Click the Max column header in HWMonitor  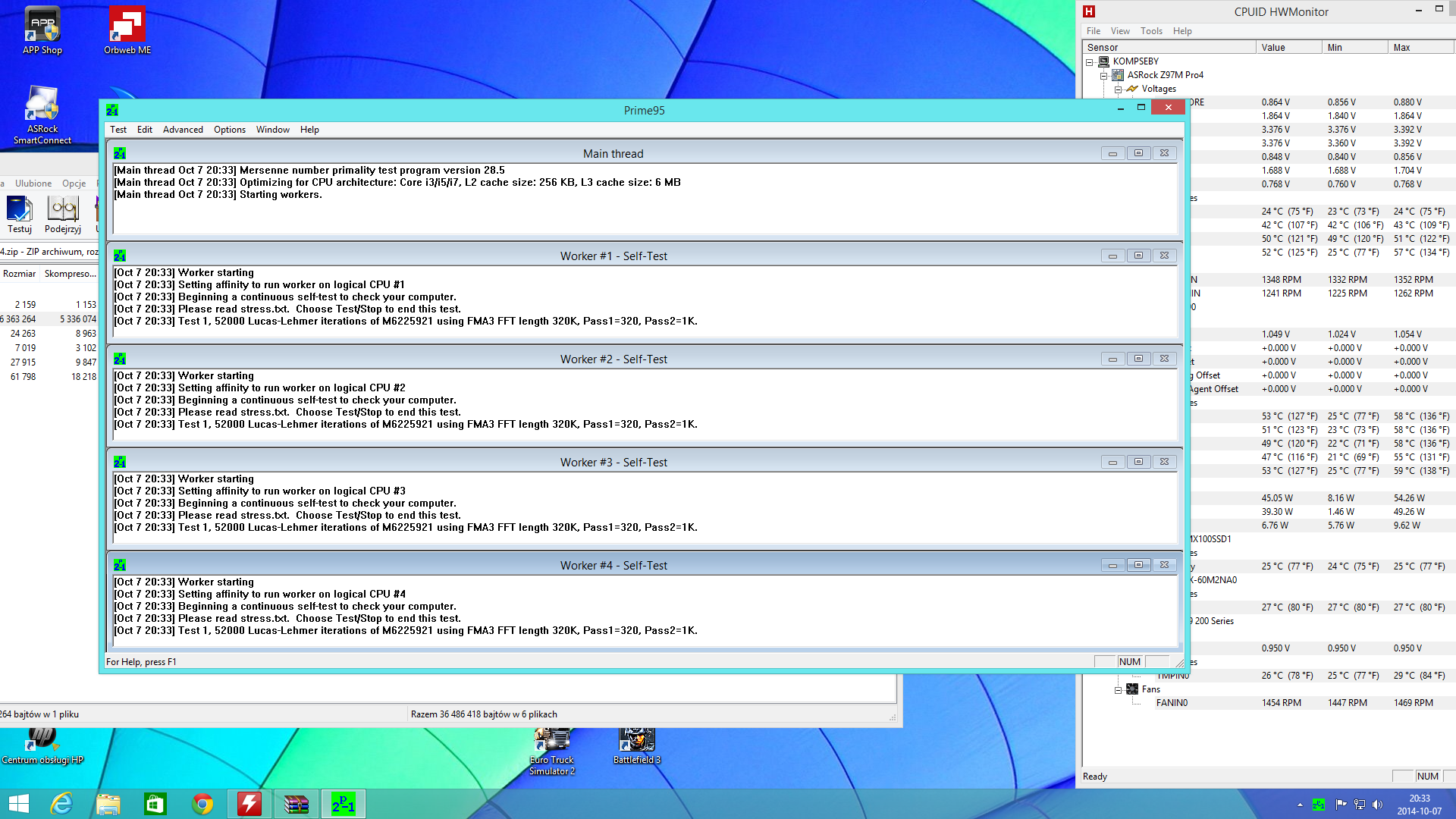[x=1401, y=48]
